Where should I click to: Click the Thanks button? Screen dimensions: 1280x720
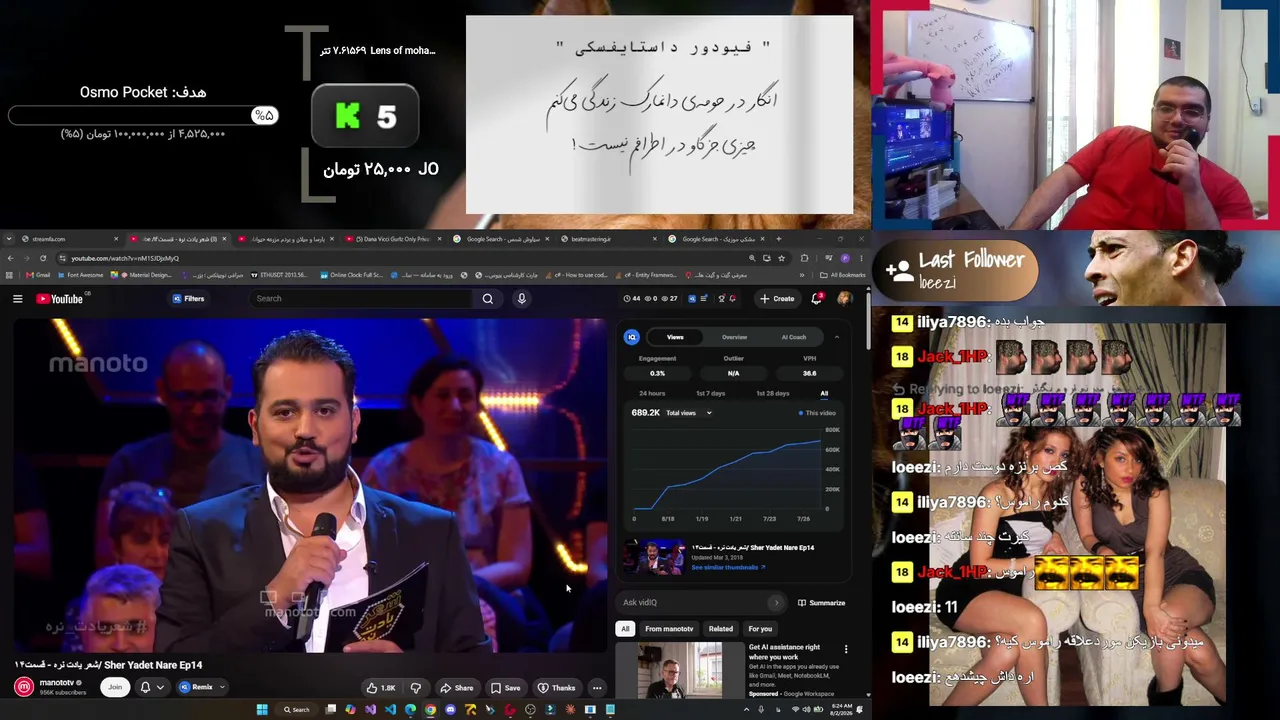(557, 688)
